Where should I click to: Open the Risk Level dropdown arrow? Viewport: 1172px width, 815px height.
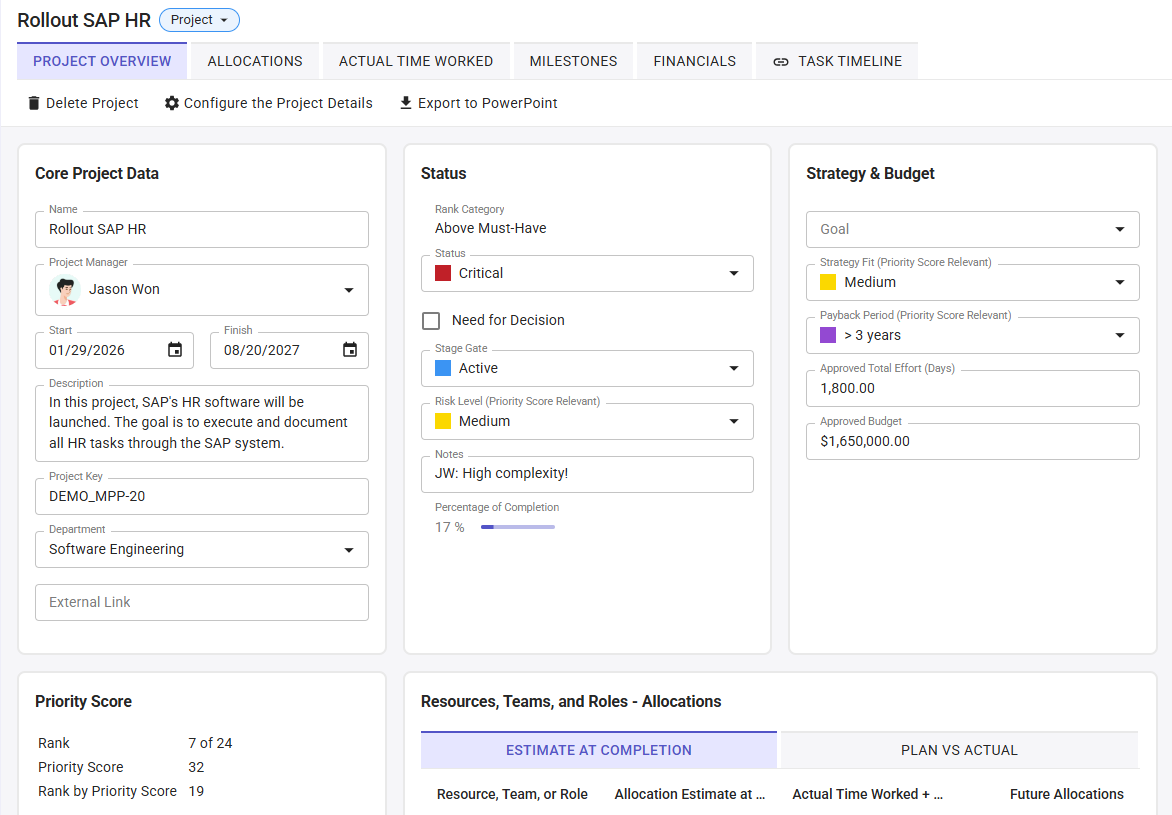734,422
